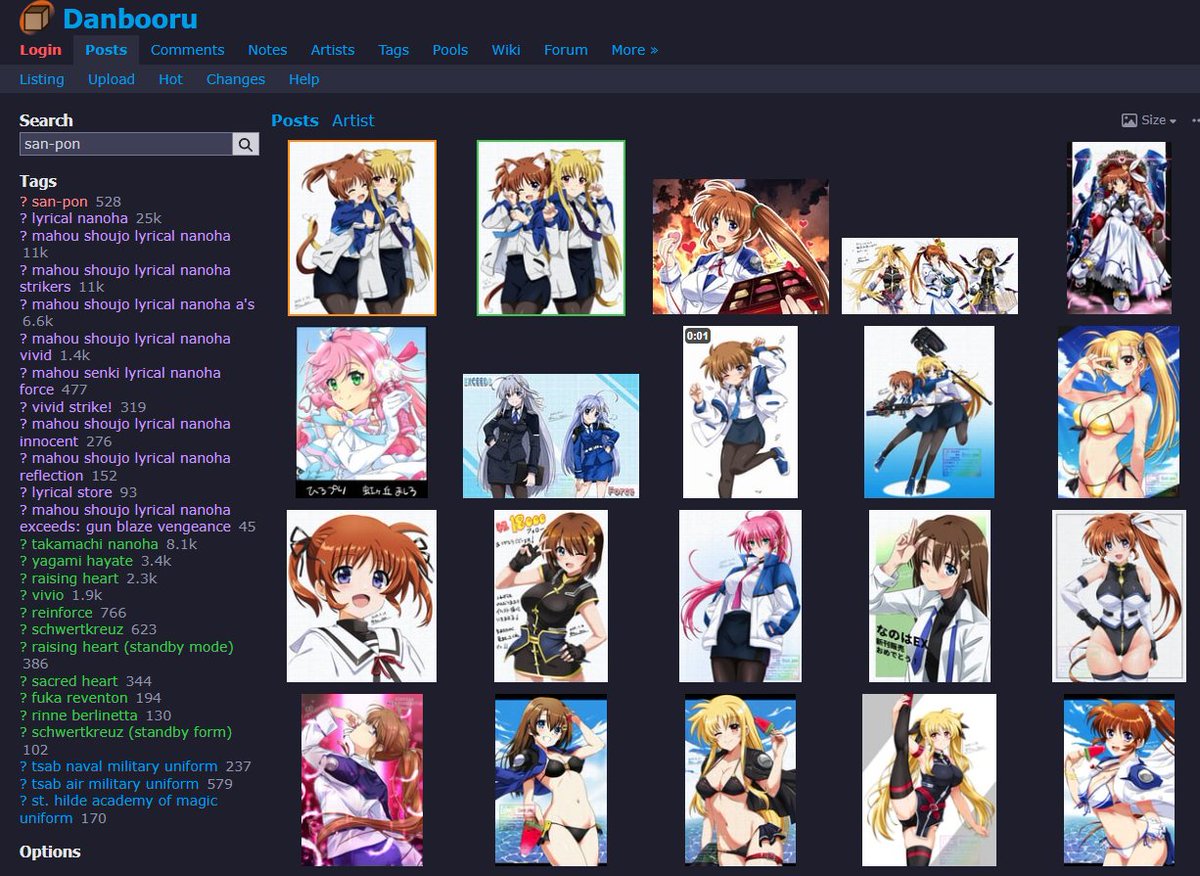Image resolution: width=1200 pixels, height=876 pixels.
Task: Click question mark beside tsab air military uniform
Action: [24, 784]
